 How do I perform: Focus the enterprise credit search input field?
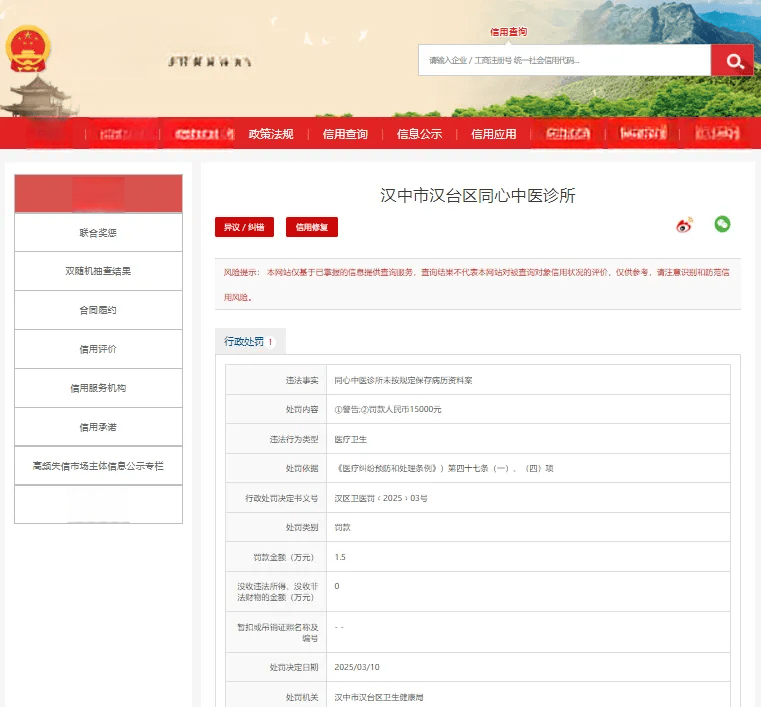pos(564,60)
